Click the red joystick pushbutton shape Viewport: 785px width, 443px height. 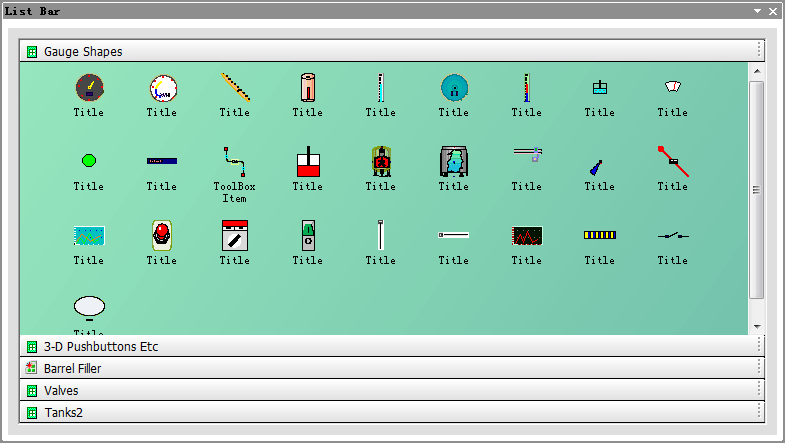point(161,235)
